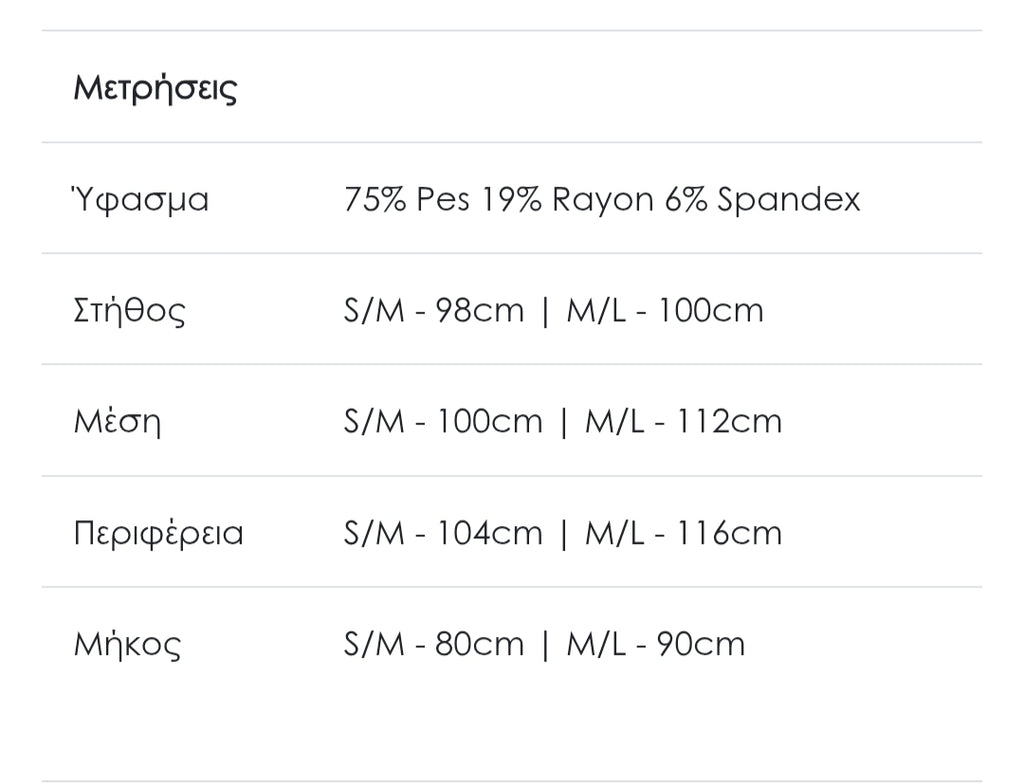Select the M/L - 100cm chest value
1024x783 pixels.
(x=665, y=310)
